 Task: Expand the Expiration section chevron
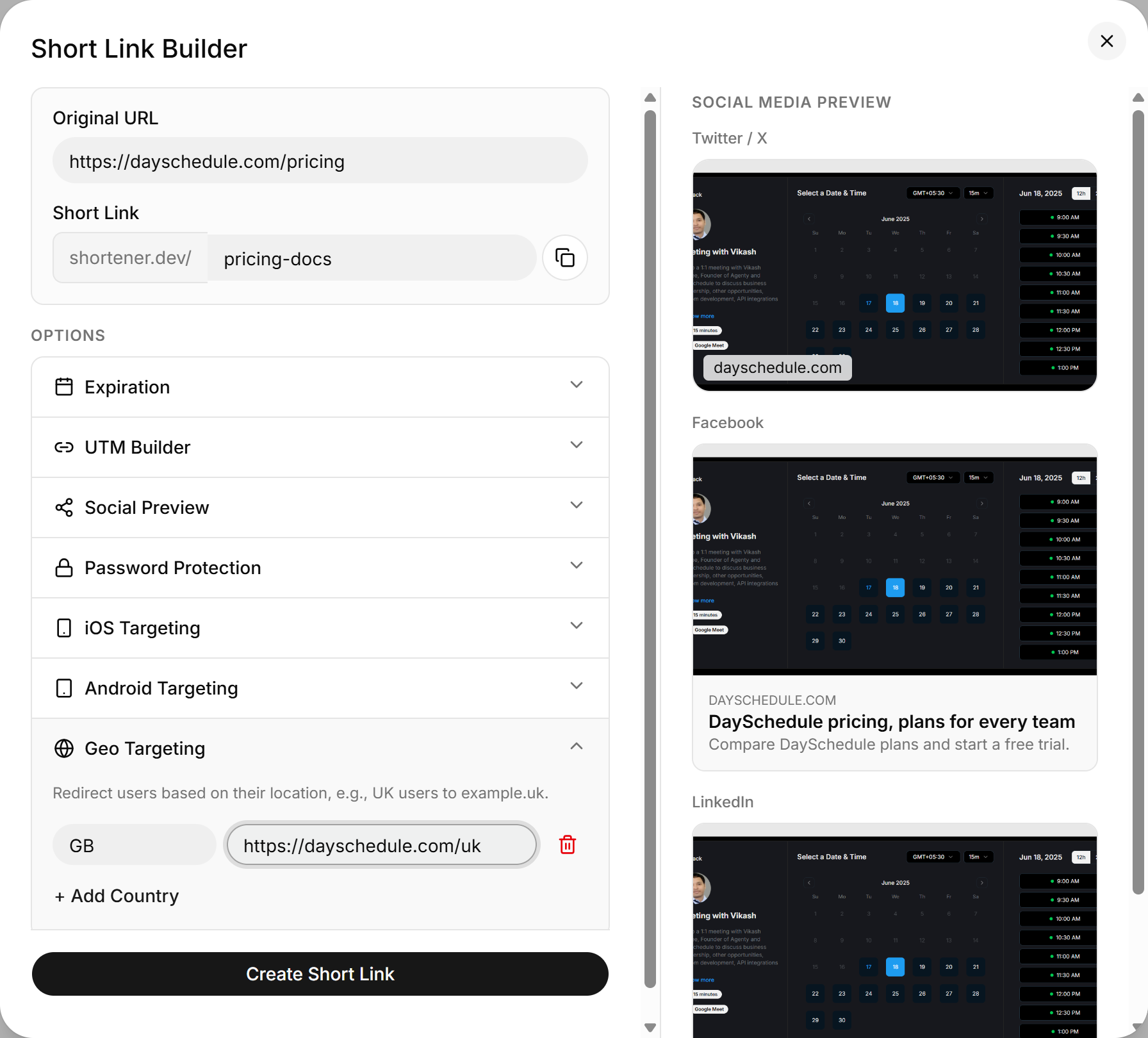pyautogui.click(x=577, y=384)
